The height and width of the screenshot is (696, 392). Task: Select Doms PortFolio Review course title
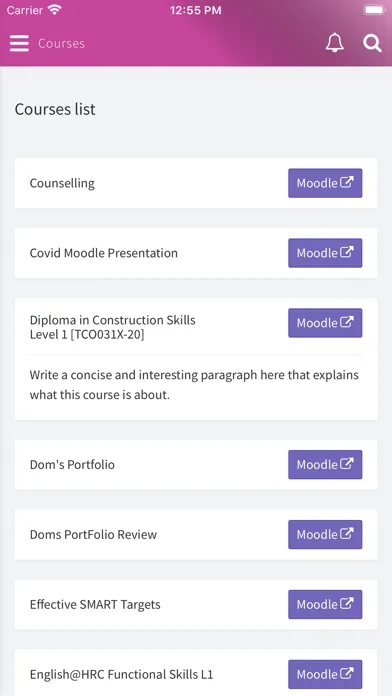pos(93,534)
